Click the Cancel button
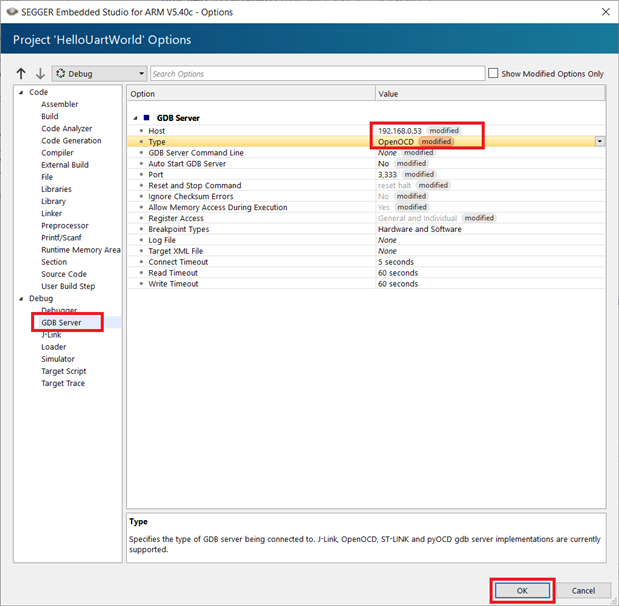Viewport: 619px width, 606px height. click(x=583, y=591)
